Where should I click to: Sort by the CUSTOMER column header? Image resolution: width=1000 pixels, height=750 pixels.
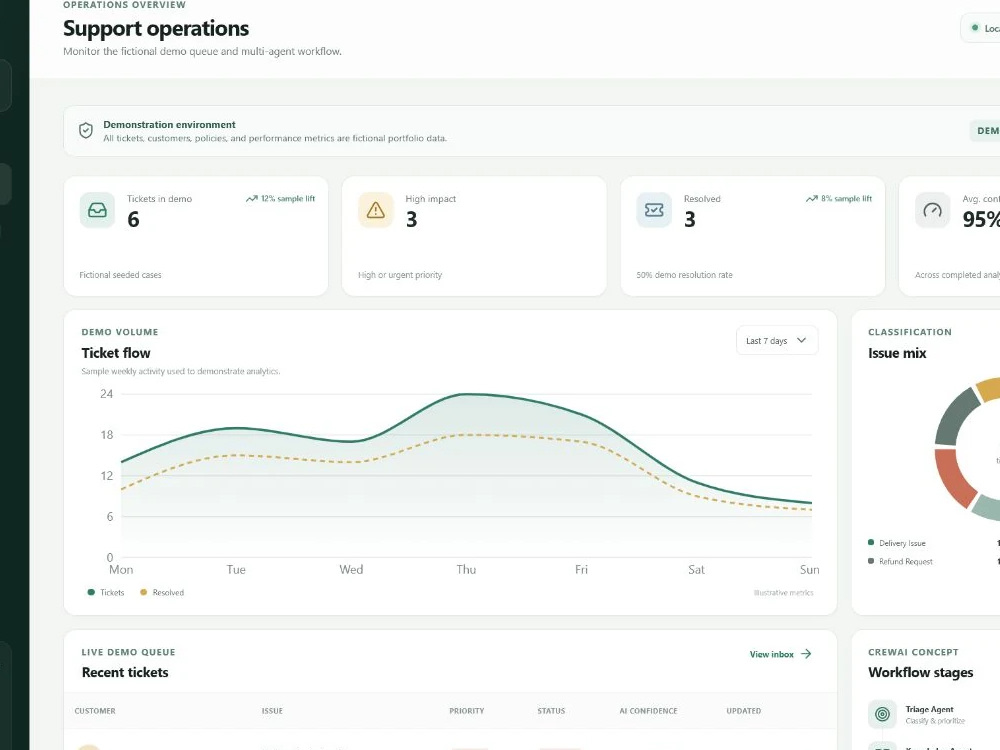click(x=95, y=710)
